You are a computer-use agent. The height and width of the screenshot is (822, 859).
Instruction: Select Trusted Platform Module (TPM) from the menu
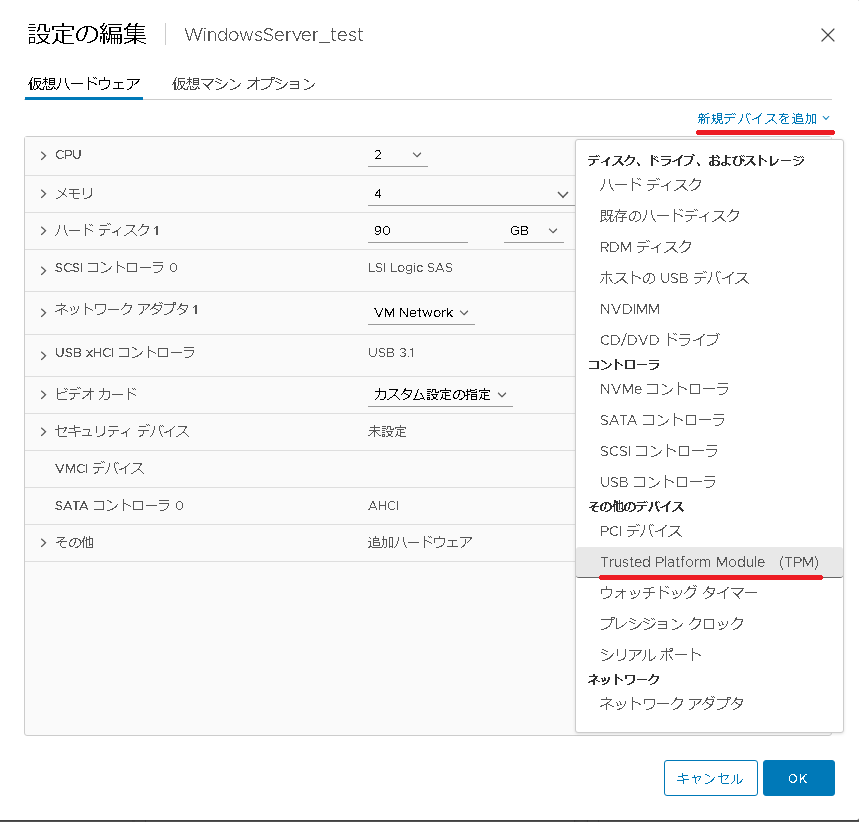709,562
